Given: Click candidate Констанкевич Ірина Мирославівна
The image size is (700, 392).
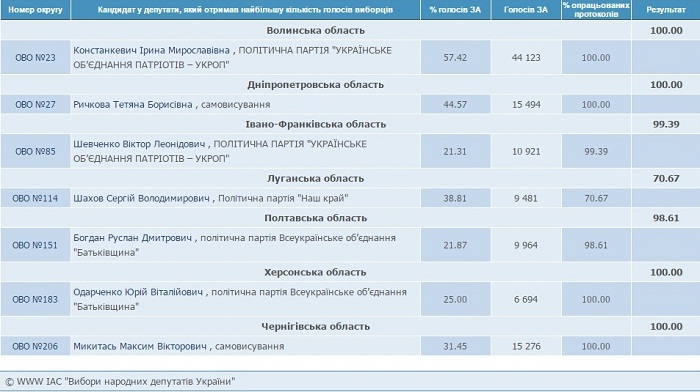Looking at the screenshot, I should [x=151, y=50].
